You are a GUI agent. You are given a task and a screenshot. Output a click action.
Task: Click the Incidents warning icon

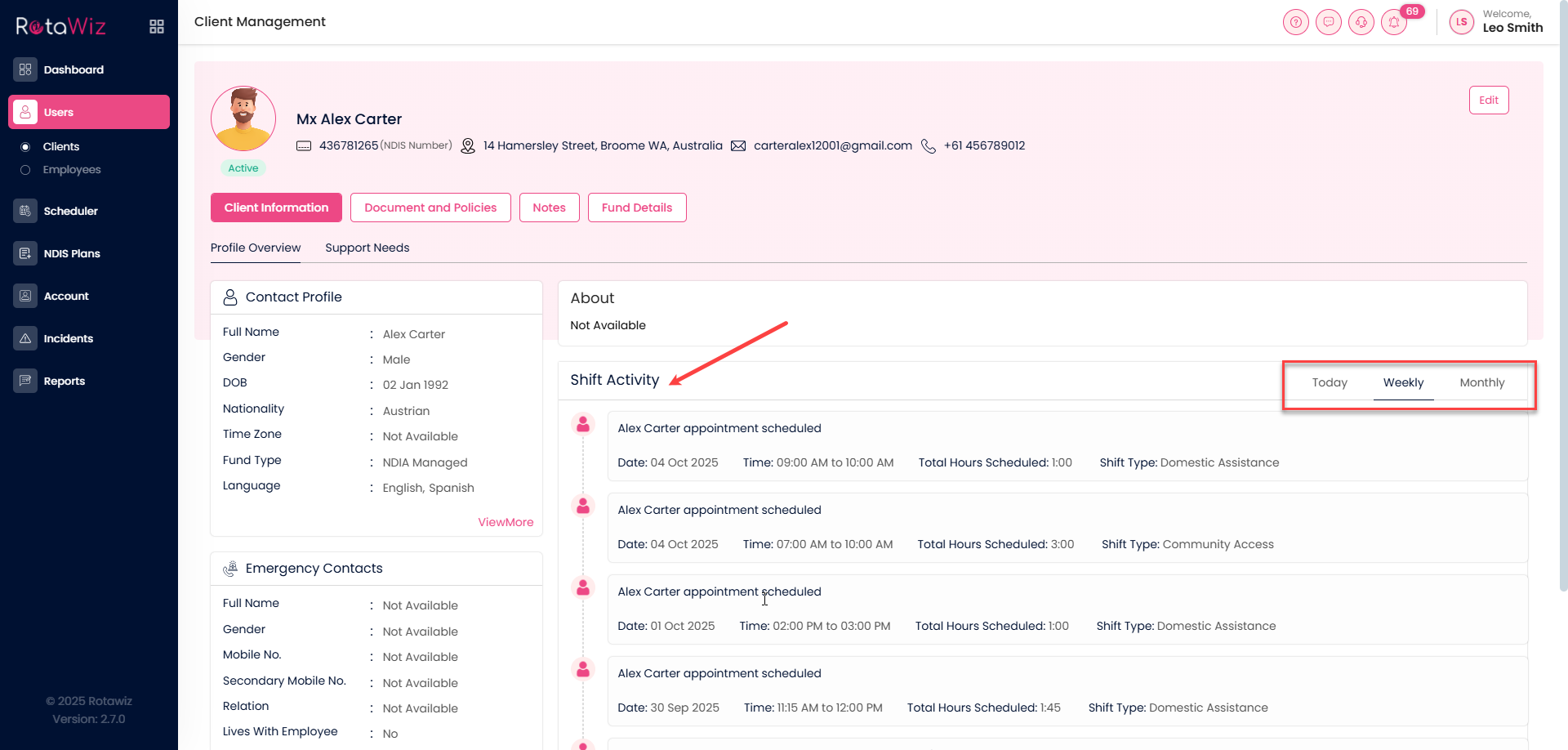(25, 338)
